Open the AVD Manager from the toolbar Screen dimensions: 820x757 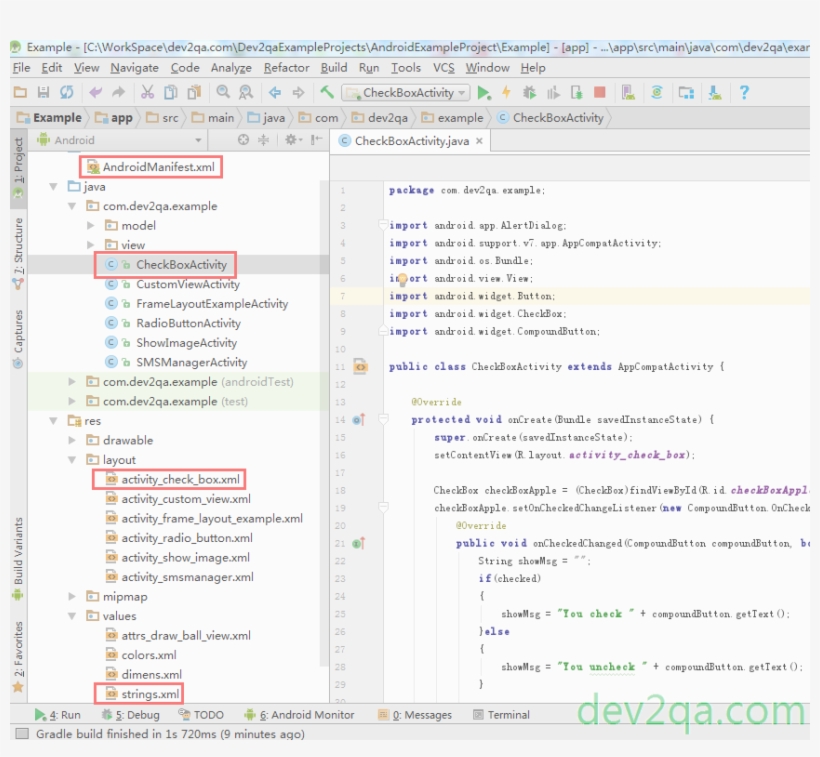point(627,92)
